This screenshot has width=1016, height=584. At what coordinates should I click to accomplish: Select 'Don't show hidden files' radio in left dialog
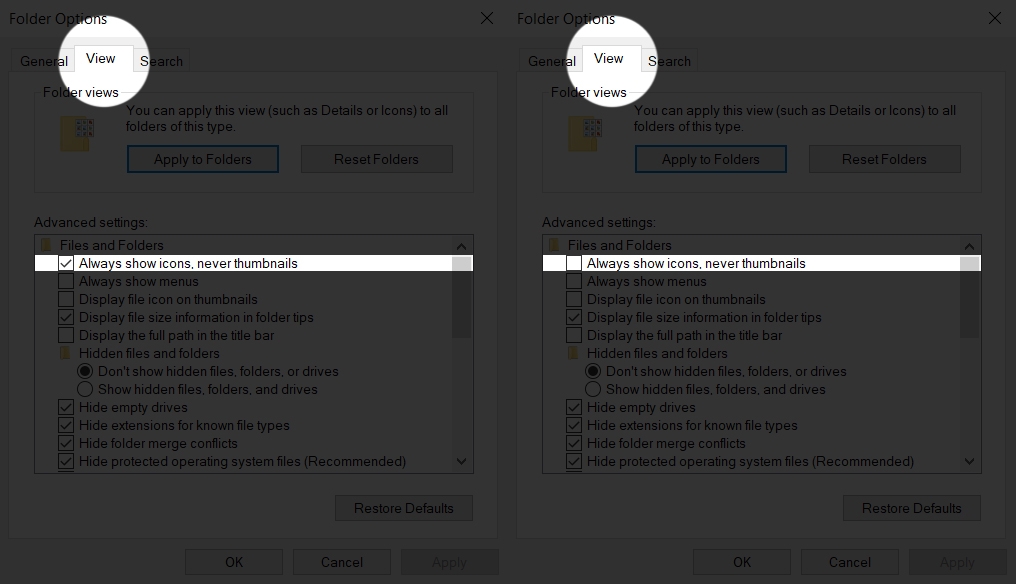click(85, 371)
